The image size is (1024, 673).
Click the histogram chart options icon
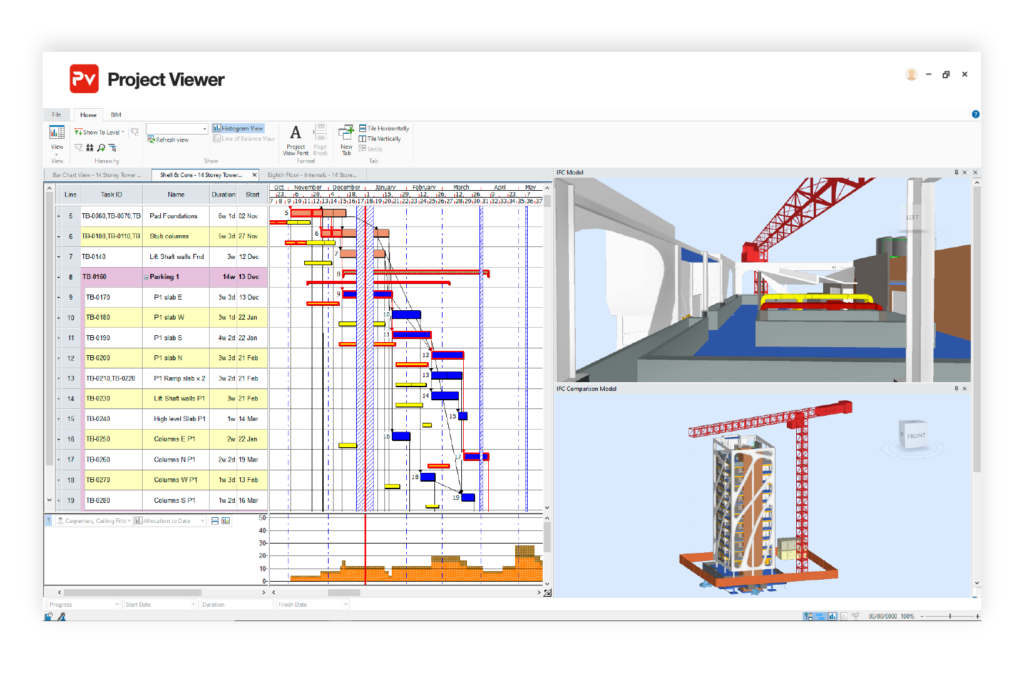click(x=225, y=521)
